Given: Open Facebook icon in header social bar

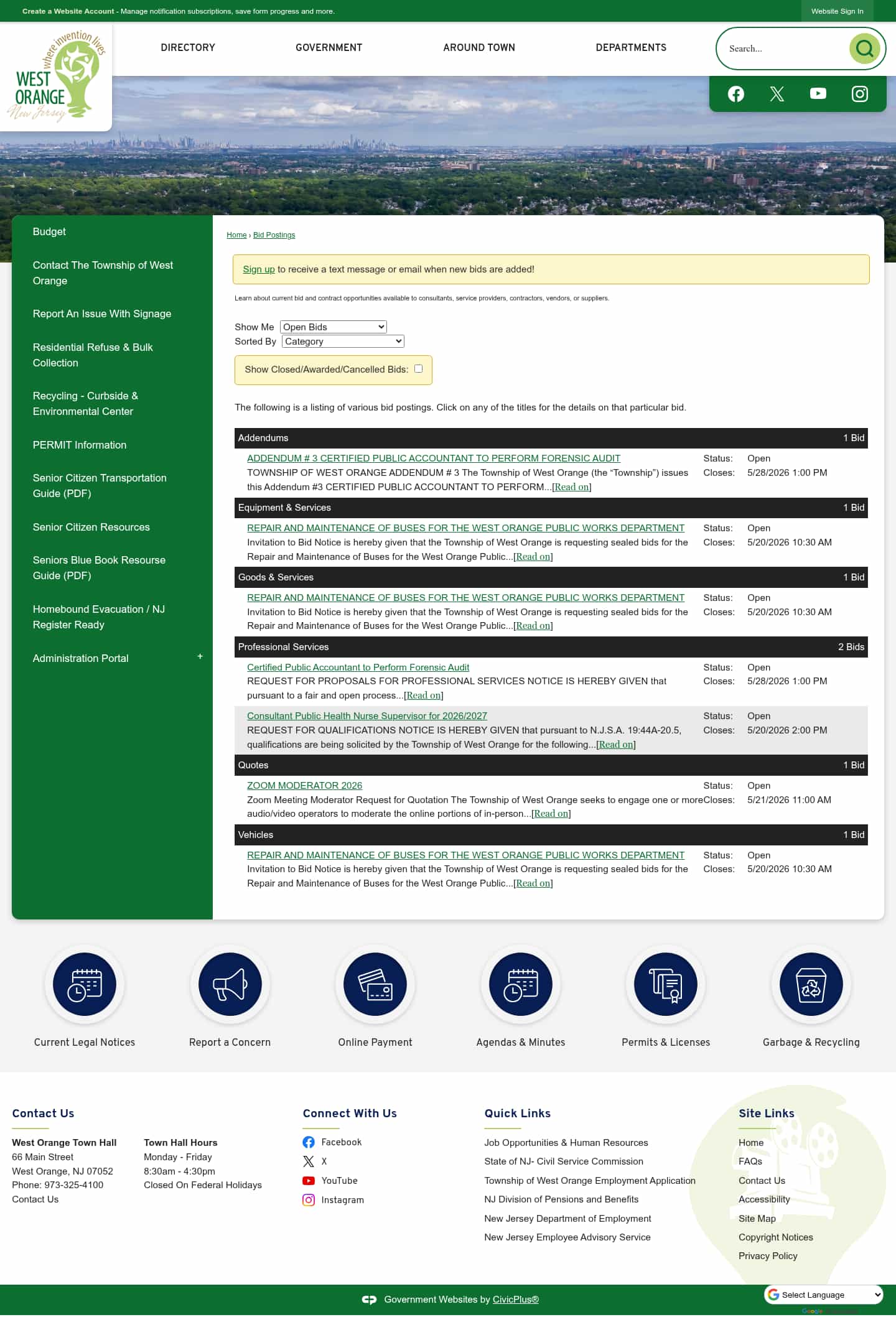Looking at the screenshot, I should click(736, 94).
